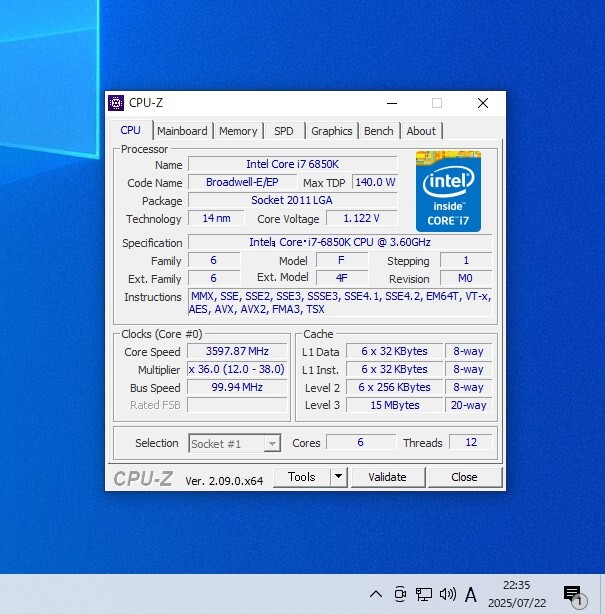Click the Level 3 '15 MBytes' value
This screenshot has height=614, width=605.
(394, 405)
